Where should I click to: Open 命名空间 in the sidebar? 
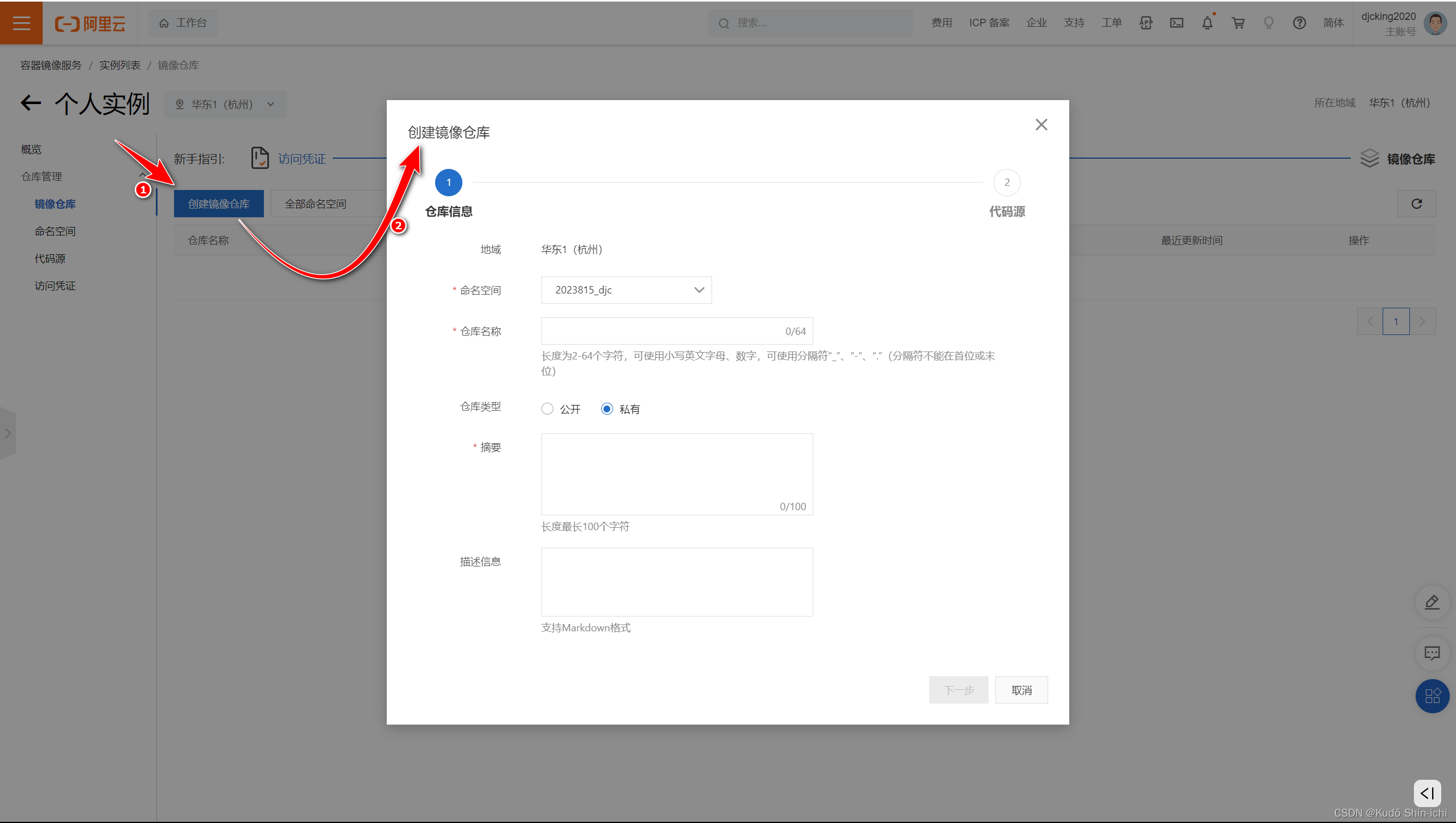tap(55, 231)
